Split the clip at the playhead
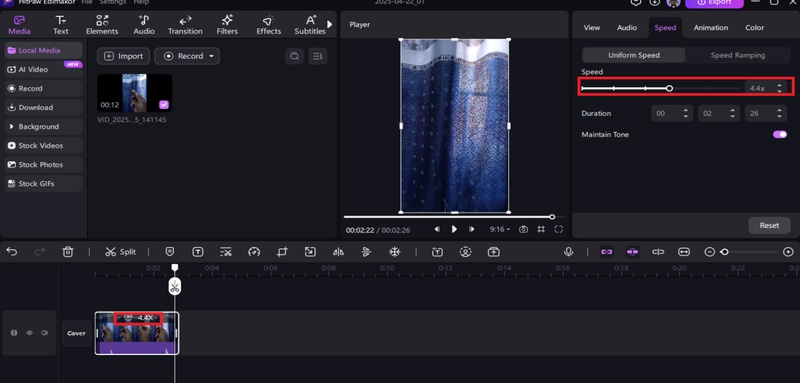This screenshot has height=383, width=800. (x=120, y=252)
